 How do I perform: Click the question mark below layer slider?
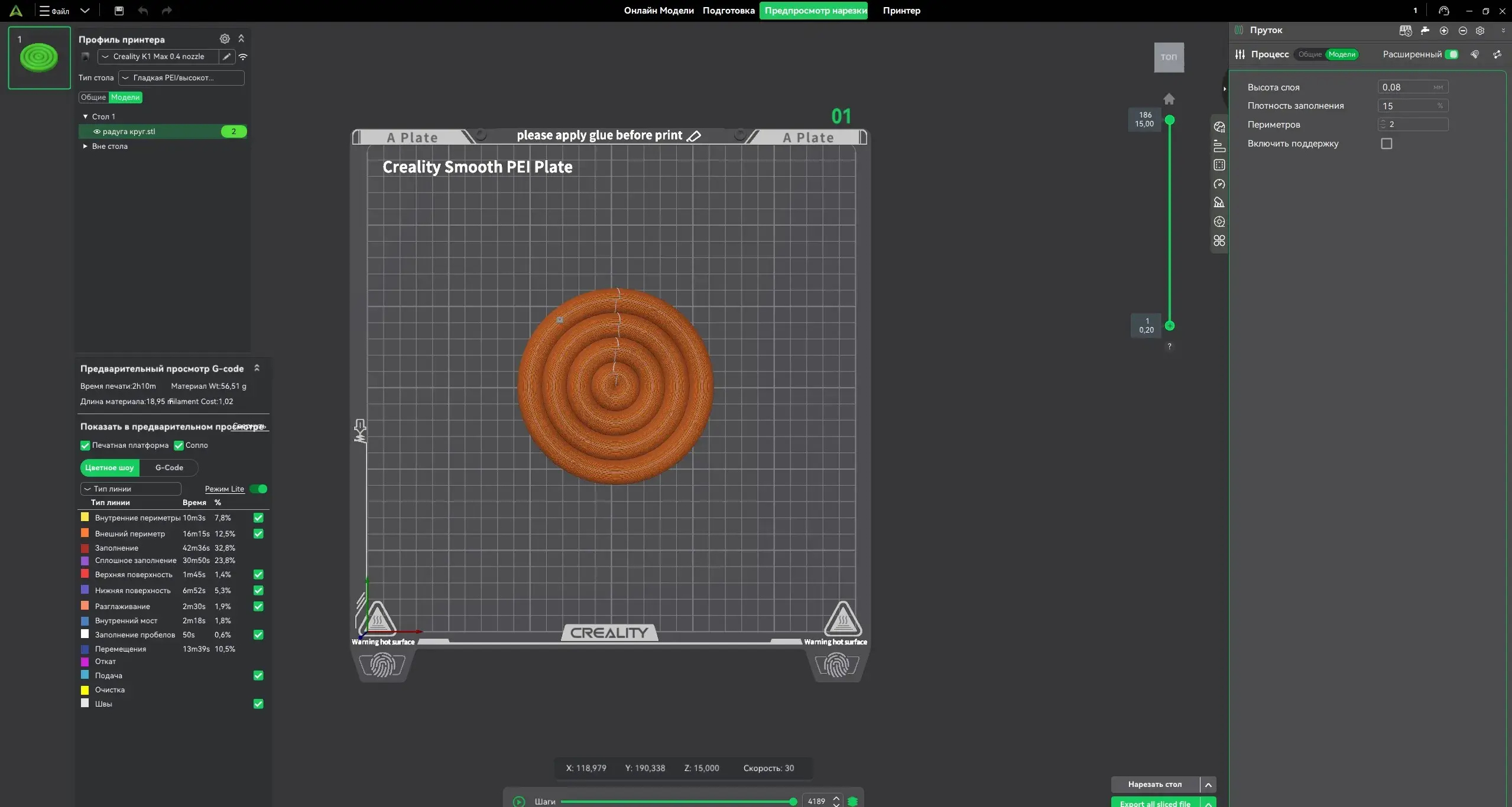(1169, 346)
